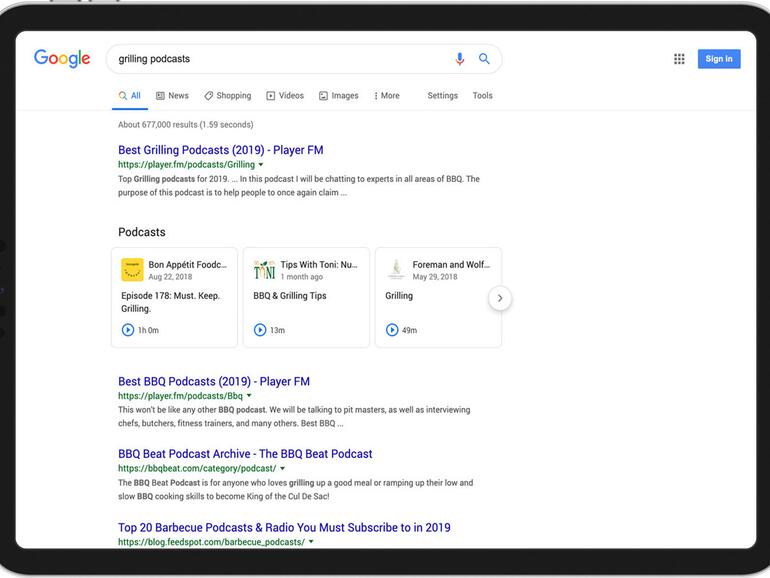Select the All results tab
This screenshot has height=578, width=770.
[x=130, y=96]
